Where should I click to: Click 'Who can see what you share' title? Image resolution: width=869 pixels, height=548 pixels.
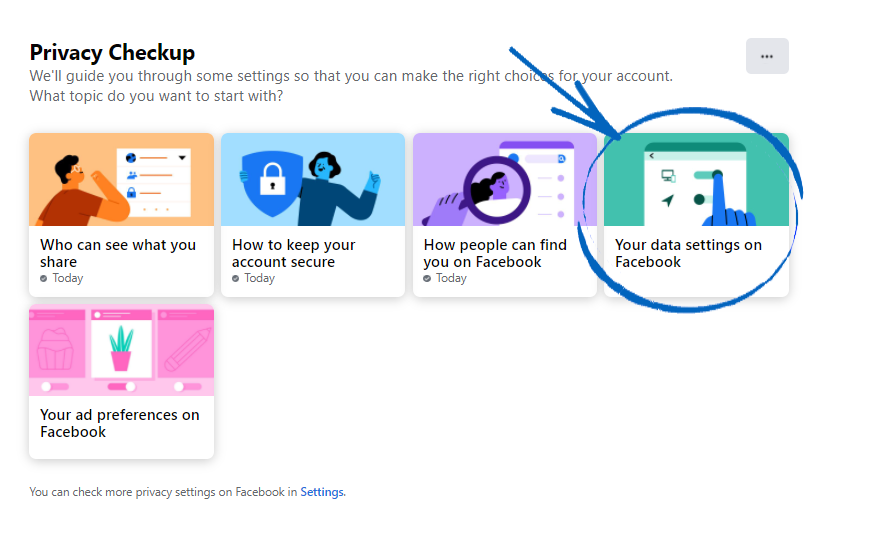(118, 253)
